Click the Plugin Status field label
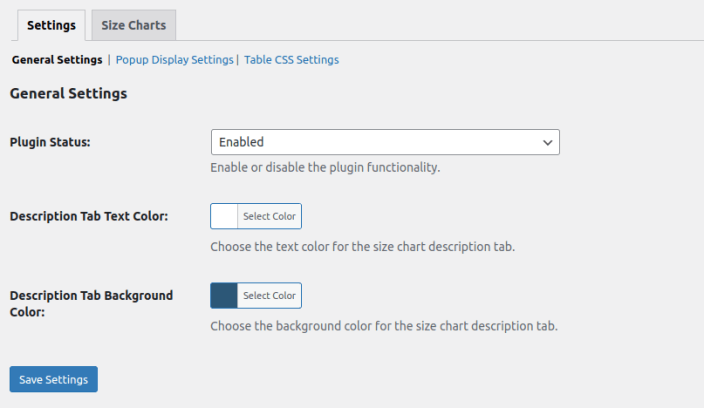Image resolution: width=704 pixels, height=408 pixels. click(50, 142)
